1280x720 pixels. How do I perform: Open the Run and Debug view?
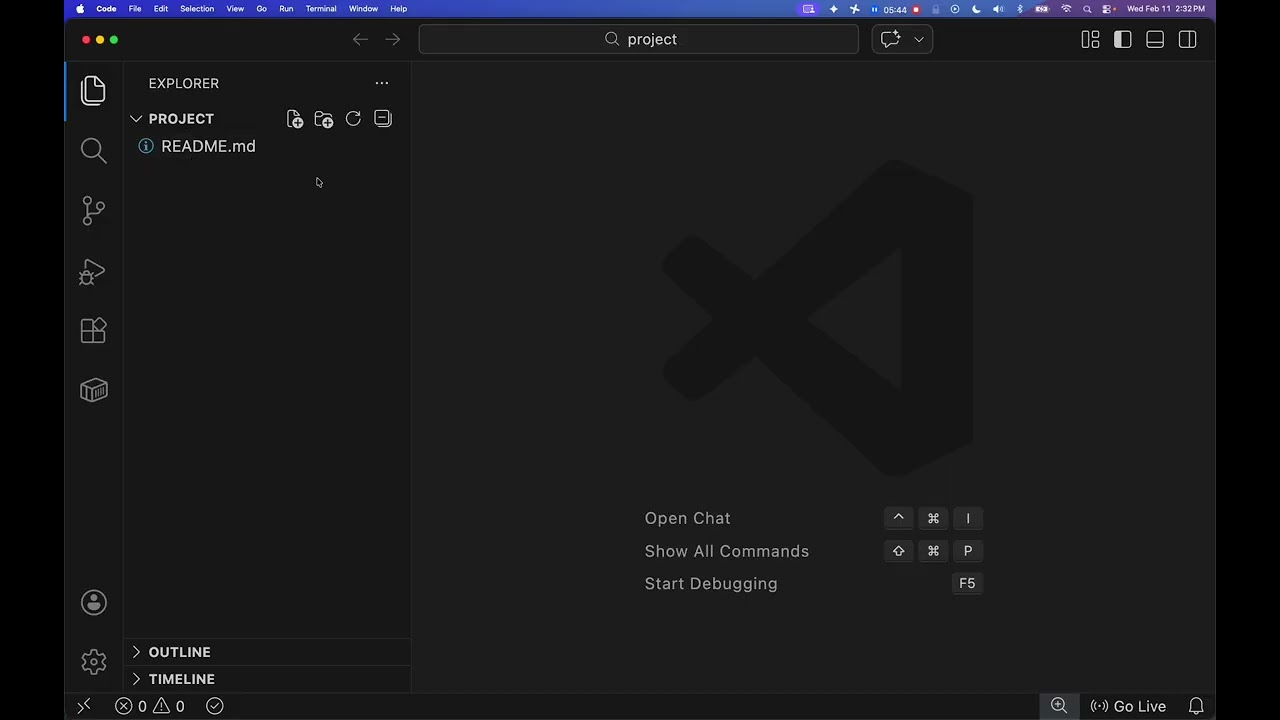click(93, 271)
